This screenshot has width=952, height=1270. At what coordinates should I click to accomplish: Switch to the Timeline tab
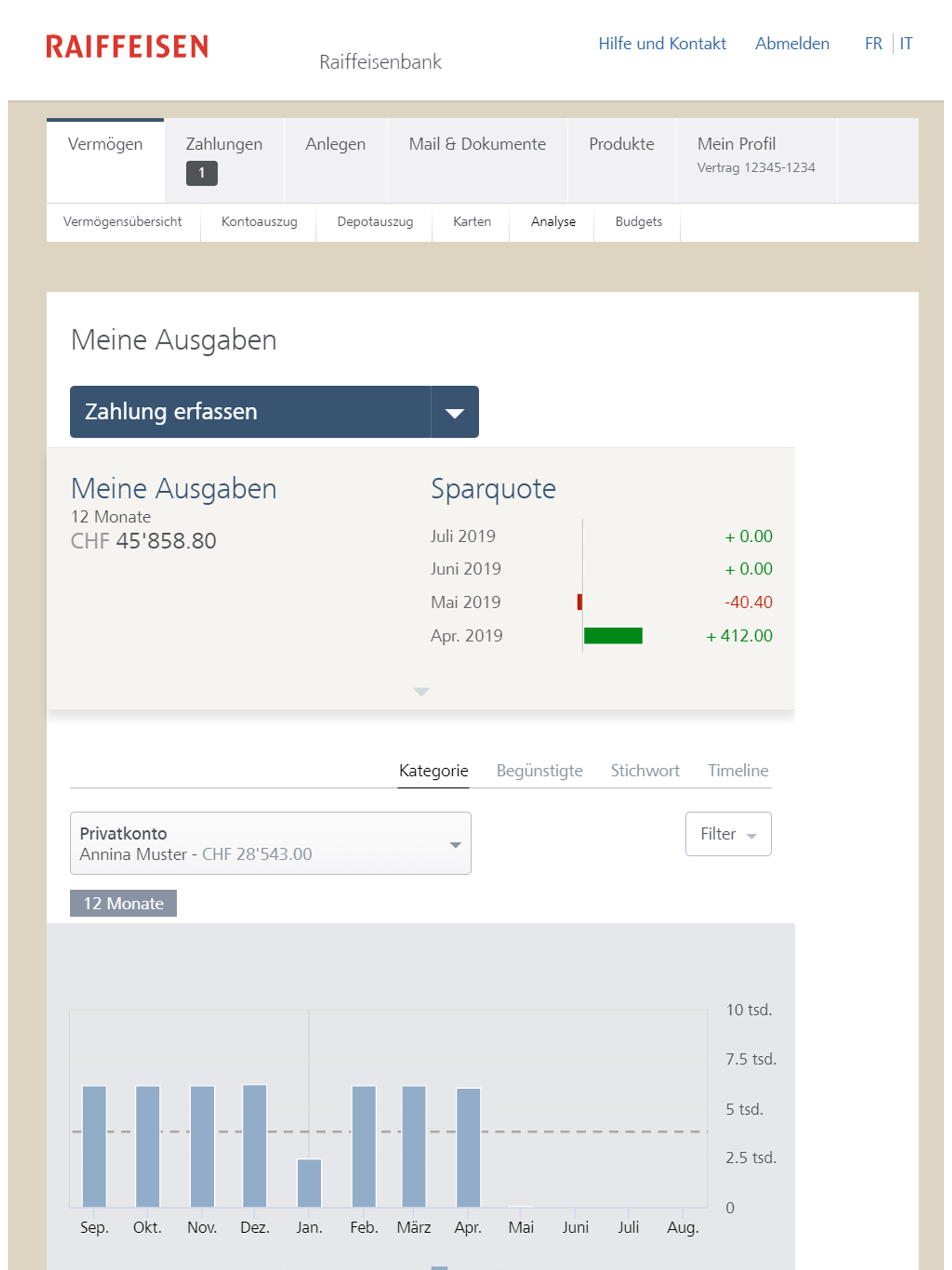(737, 770)
